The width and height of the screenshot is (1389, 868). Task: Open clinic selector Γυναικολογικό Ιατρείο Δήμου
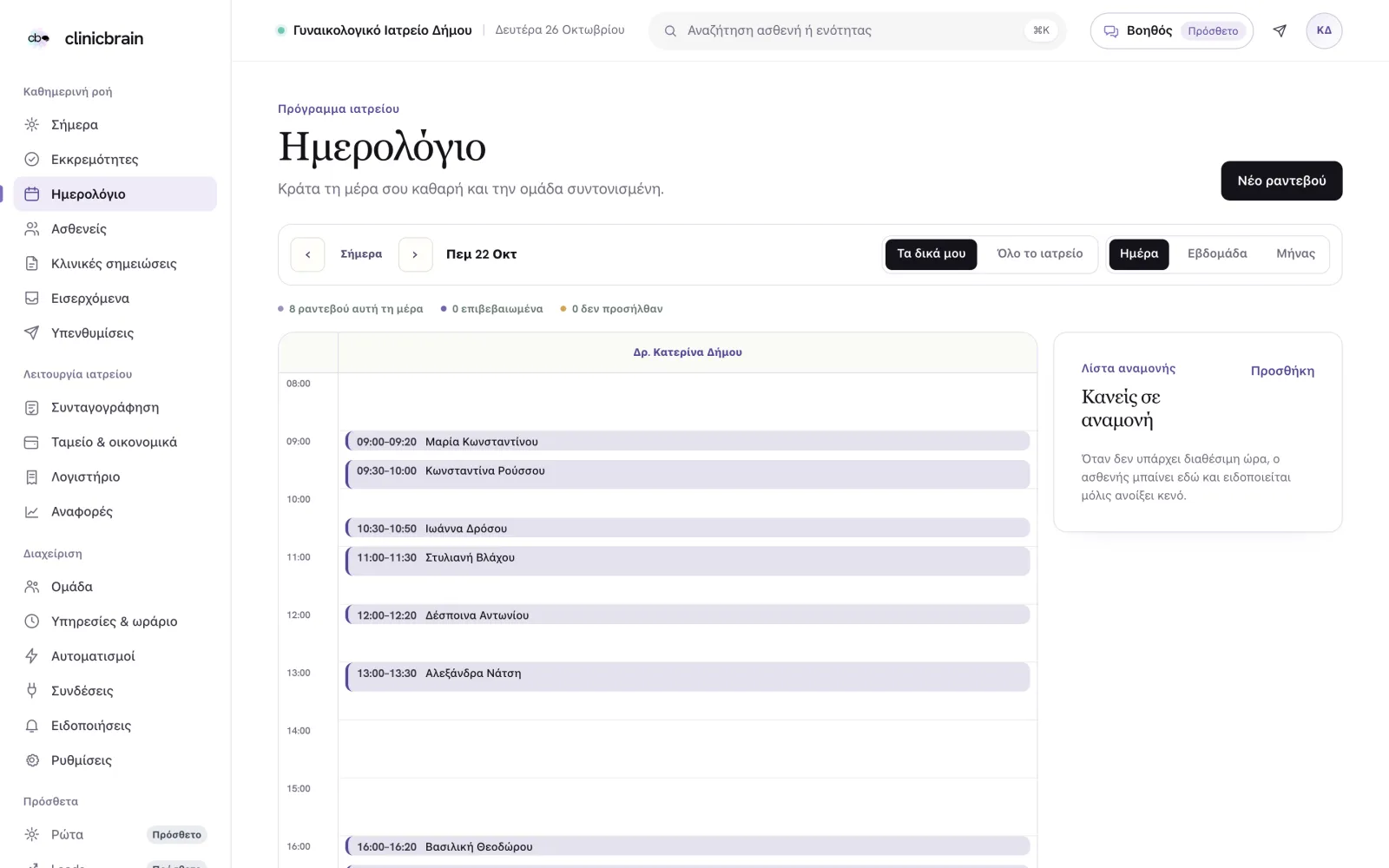point(374,30)
